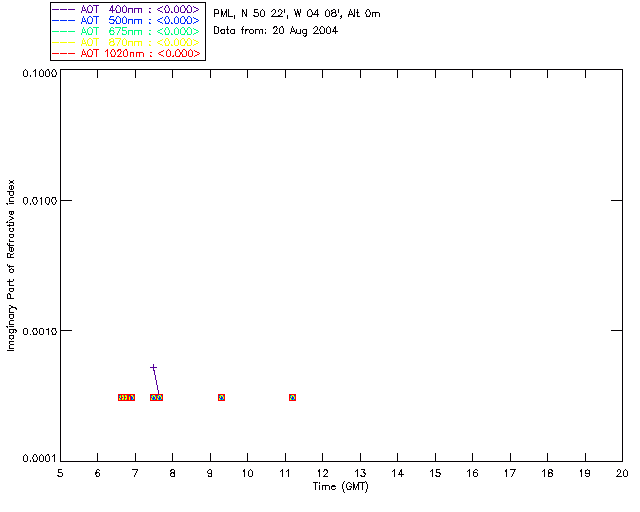Image resolution: width=640 pixels, height=512 pixels.
Task: Click the x-axis tick label 20
Action: [622, 473]
